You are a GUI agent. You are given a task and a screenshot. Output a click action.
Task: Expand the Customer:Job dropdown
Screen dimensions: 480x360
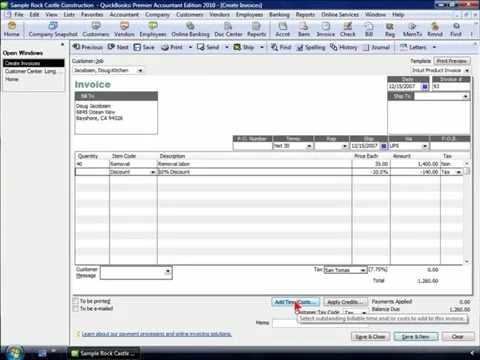(140, 71)
